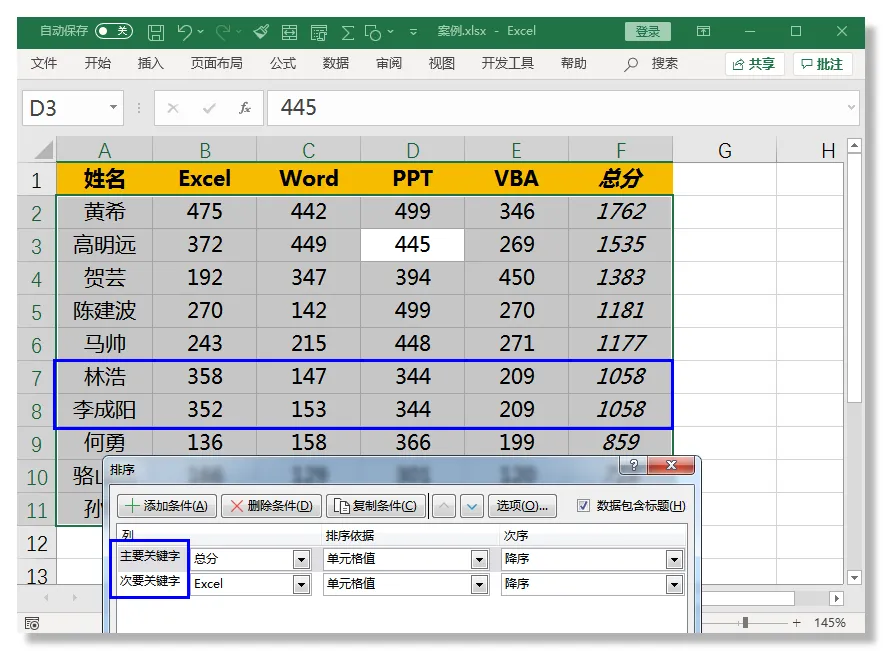Switch to the 帮助 tab

[574, 63]
